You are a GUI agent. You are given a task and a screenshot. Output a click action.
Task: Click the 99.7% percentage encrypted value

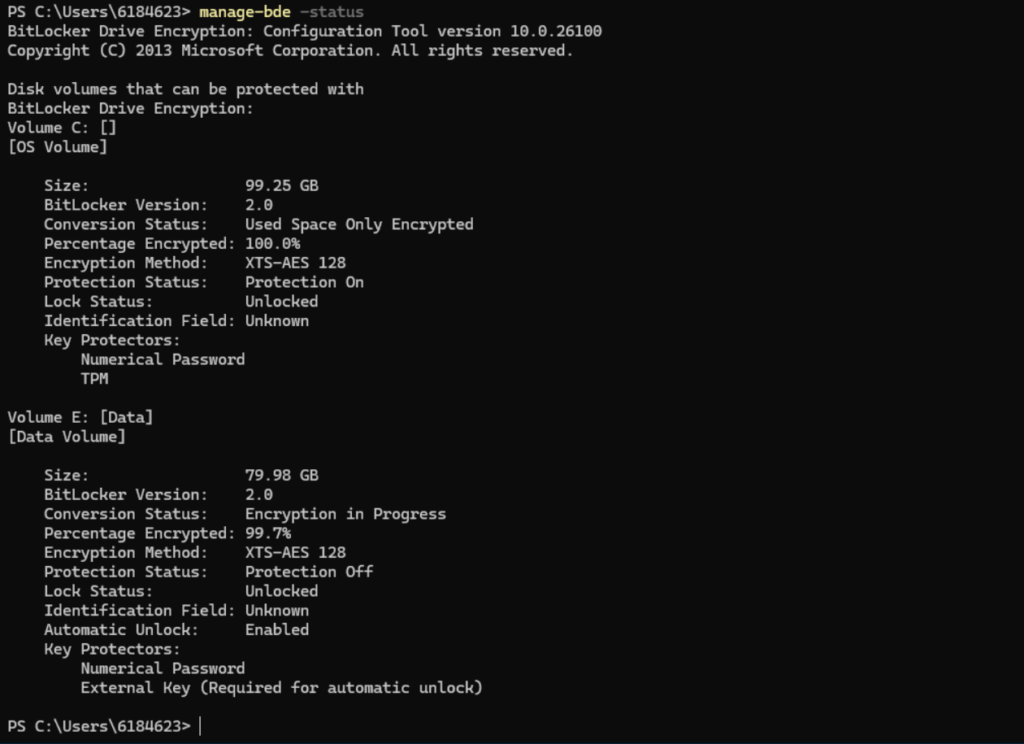pyautogui.click(x=268, y=533)
